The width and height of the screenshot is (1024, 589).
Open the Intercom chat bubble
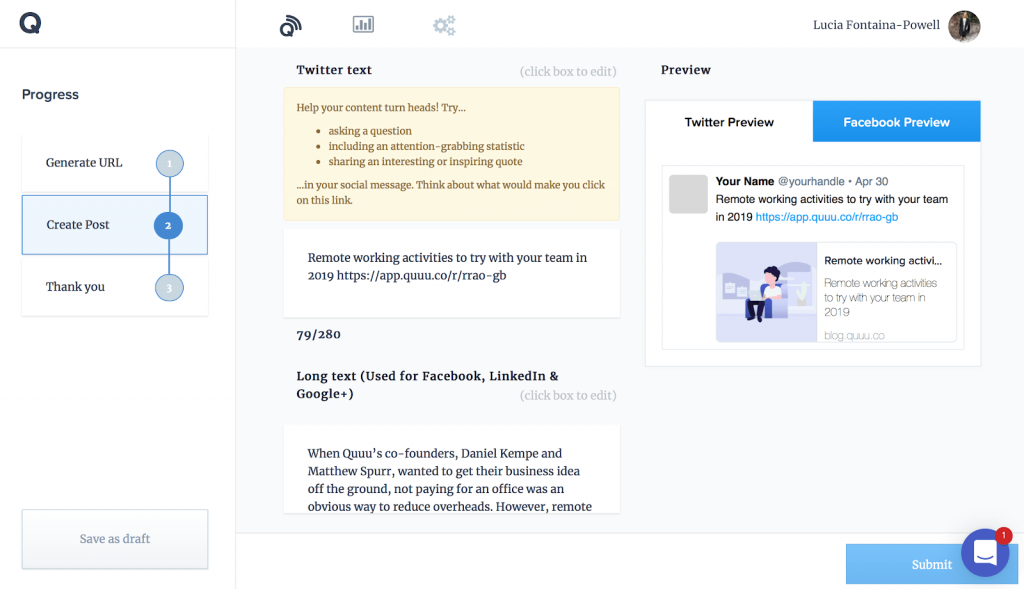(986, 552)
